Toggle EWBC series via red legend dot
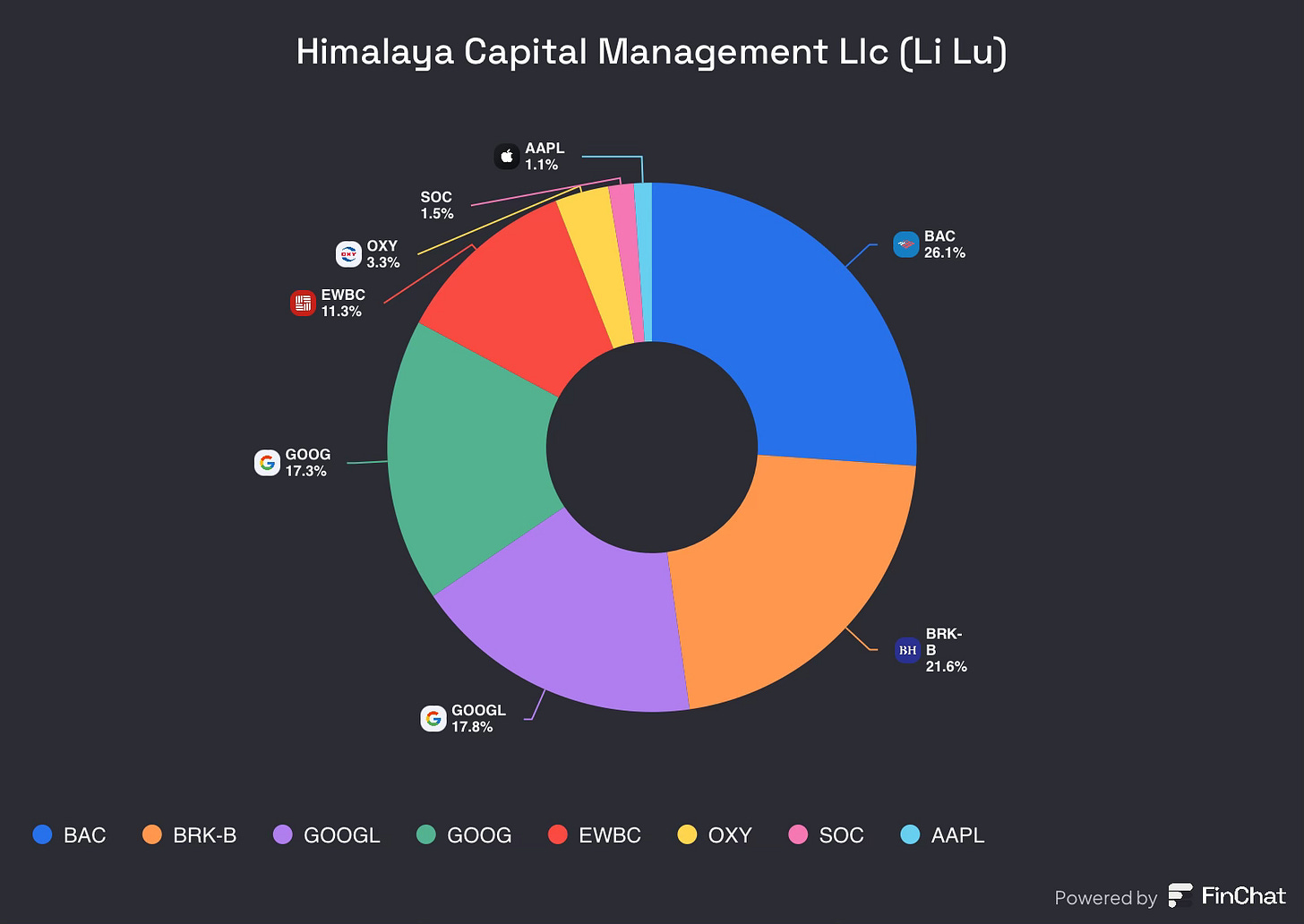 558,834
